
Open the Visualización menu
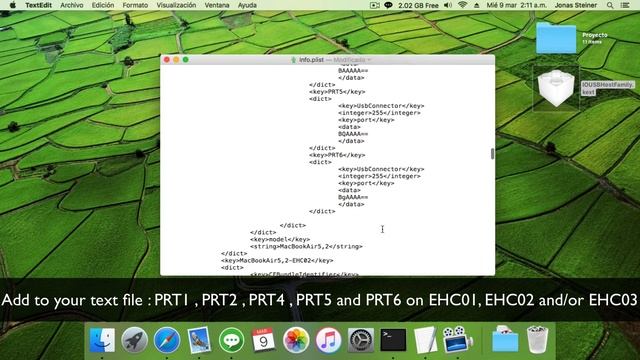point(176,5)
